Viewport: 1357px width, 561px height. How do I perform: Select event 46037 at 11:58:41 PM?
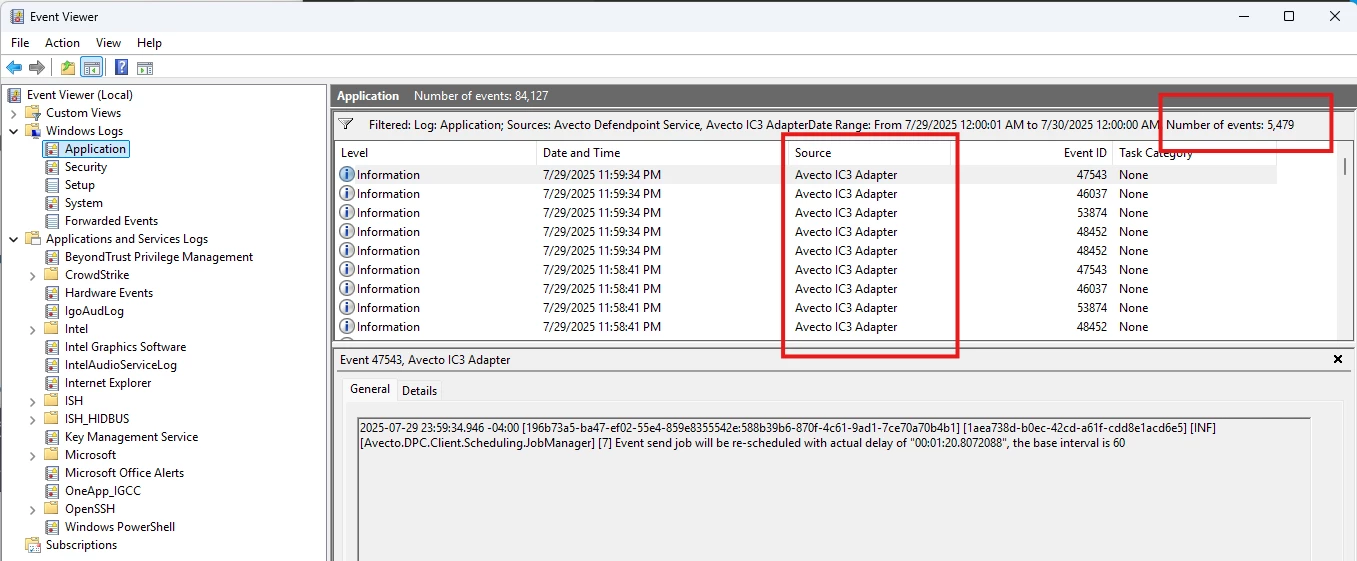(806, 289)
